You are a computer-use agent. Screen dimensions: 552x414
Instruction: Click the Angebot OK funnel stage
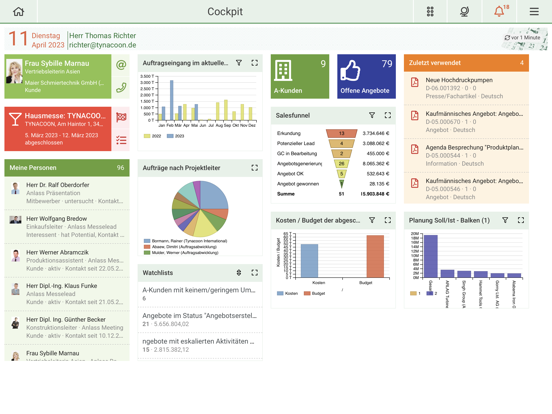341,174
